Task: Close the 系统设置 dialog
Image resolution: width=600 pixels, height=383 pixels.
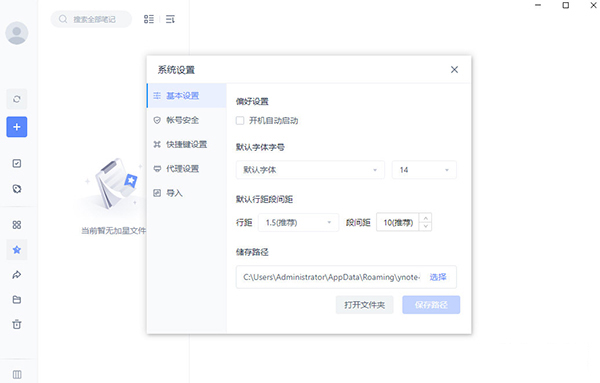Action: (454, 70)
